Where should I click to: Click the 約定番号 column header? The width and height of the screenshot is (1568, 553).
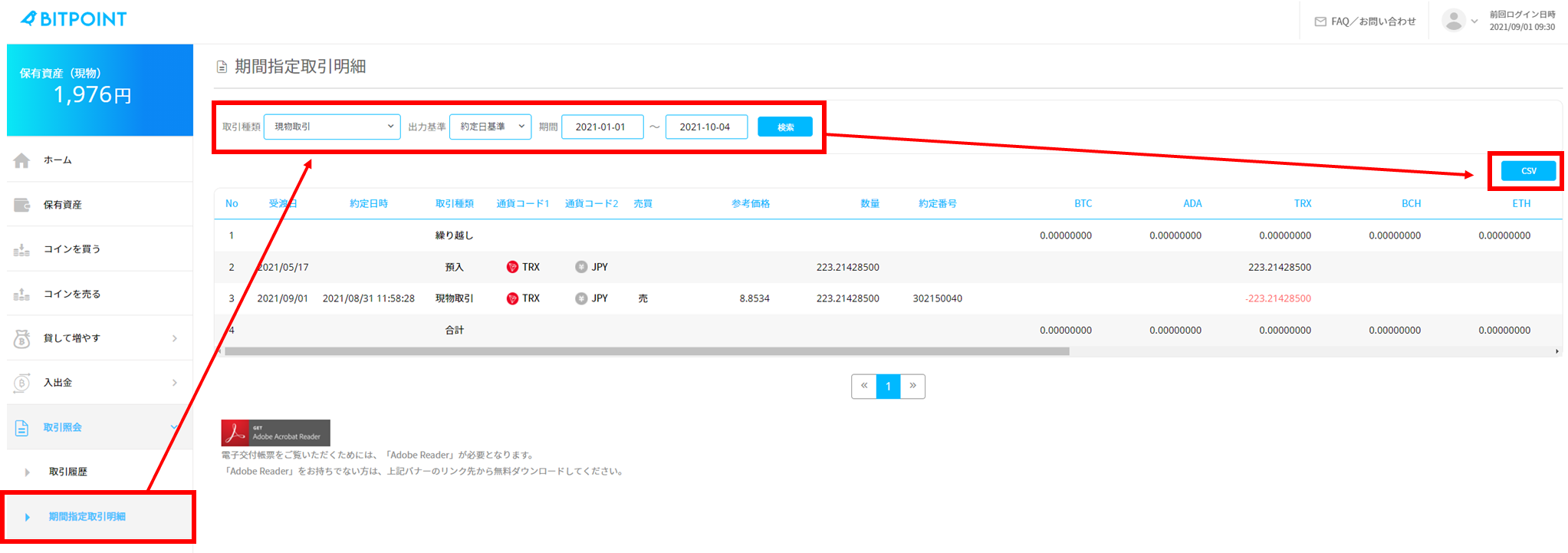pos(938,204)
